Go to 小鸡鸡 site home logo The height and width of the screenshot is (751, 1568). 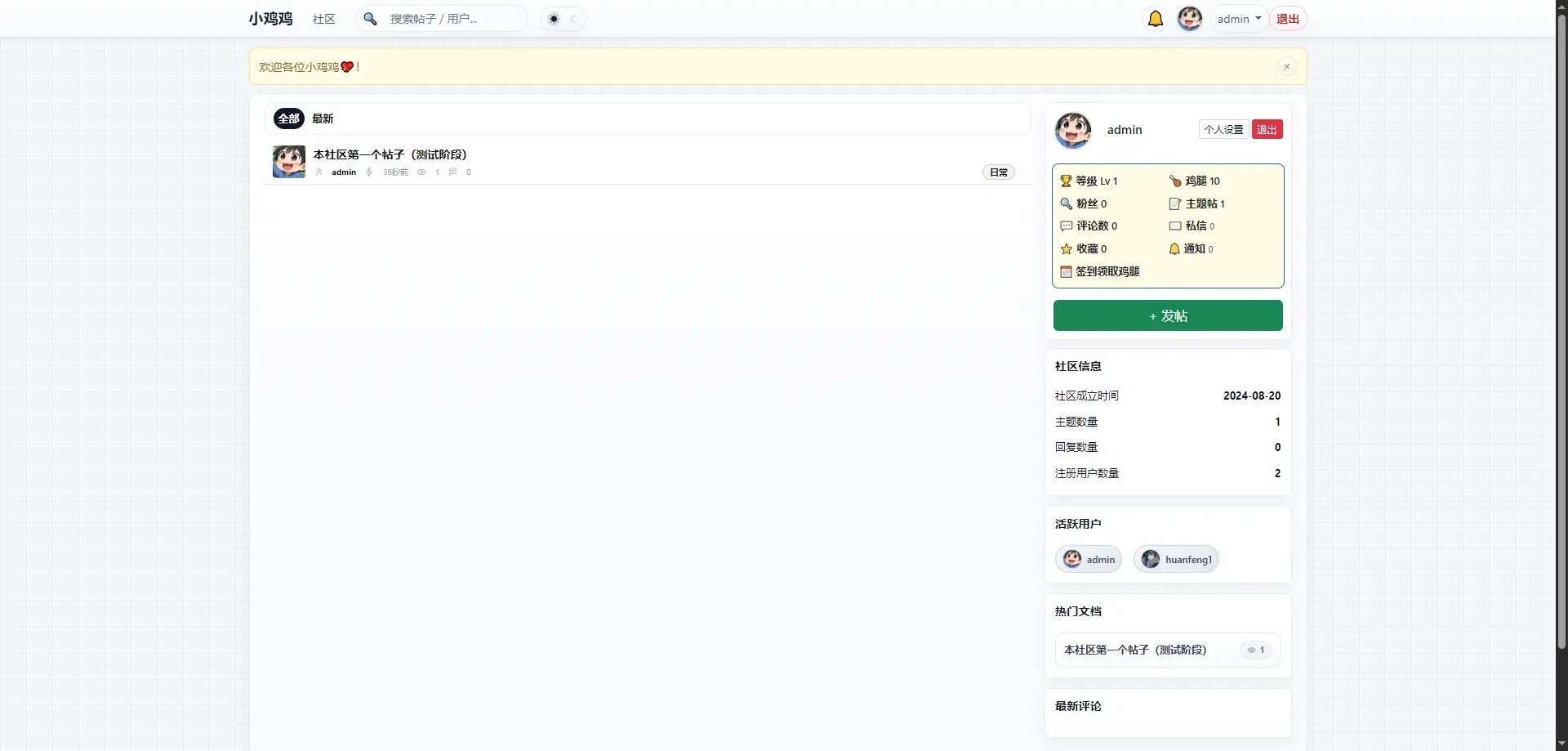tap(271, 19)
